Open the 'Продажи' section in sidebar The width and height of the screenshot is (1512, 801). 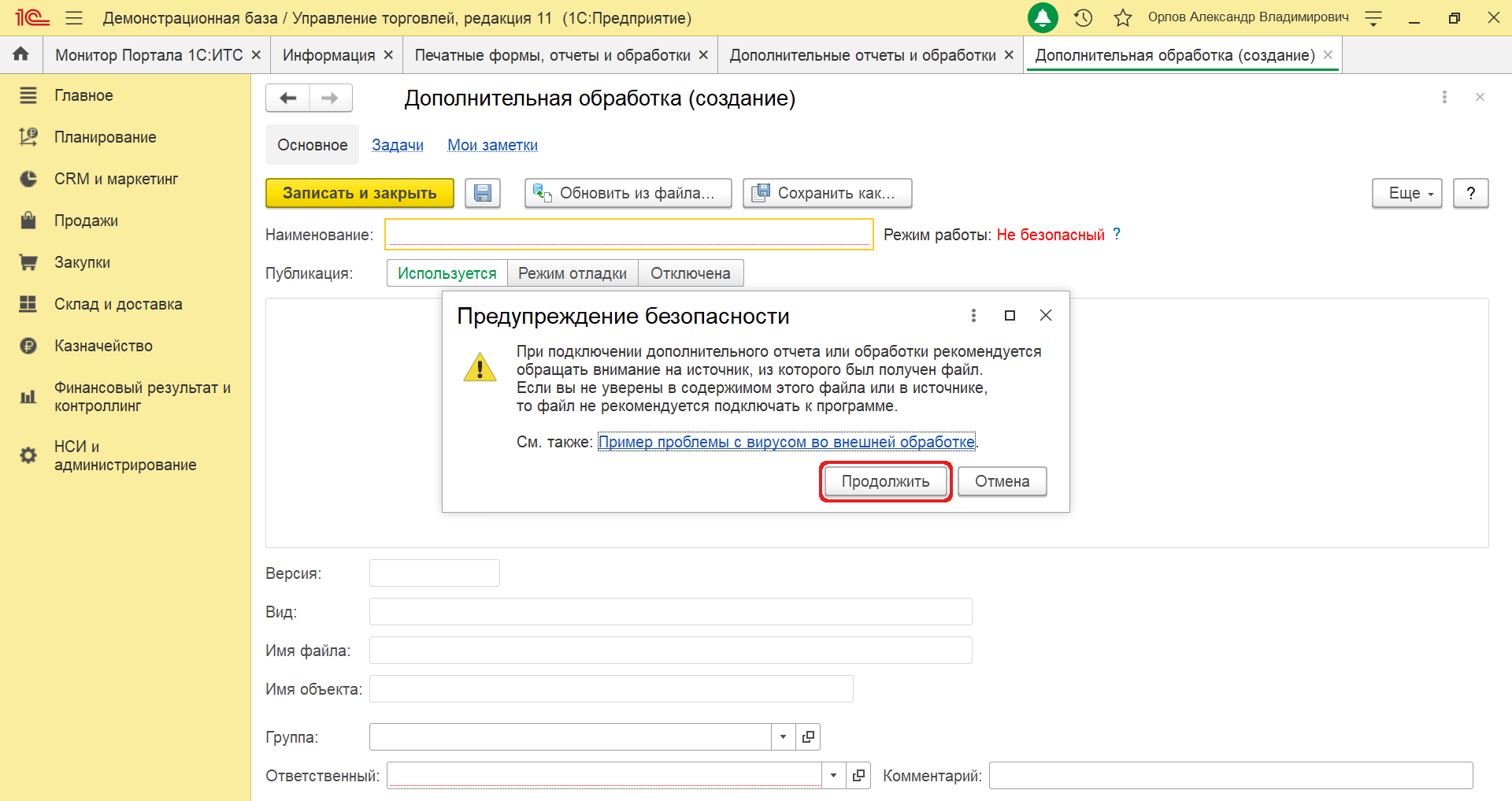point(86,221)
